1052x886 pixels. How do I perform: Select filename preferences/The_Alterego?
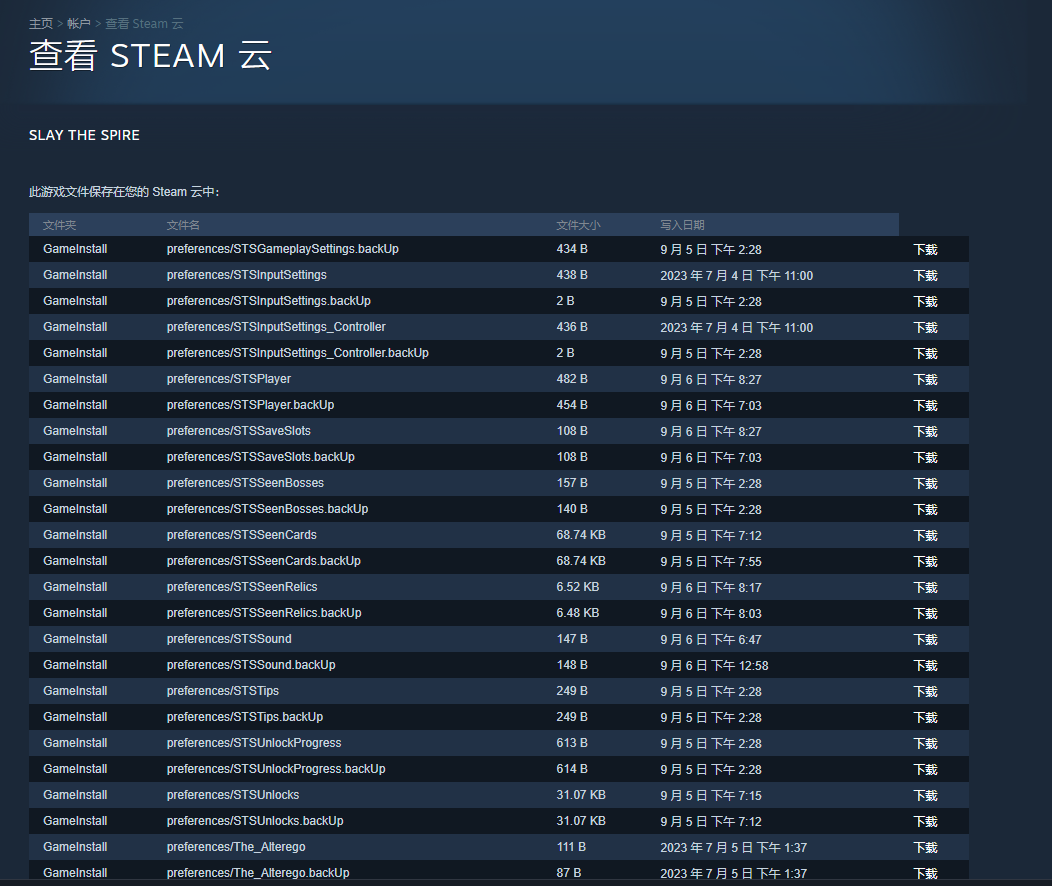pyautogui.click(x=236, y=847)
